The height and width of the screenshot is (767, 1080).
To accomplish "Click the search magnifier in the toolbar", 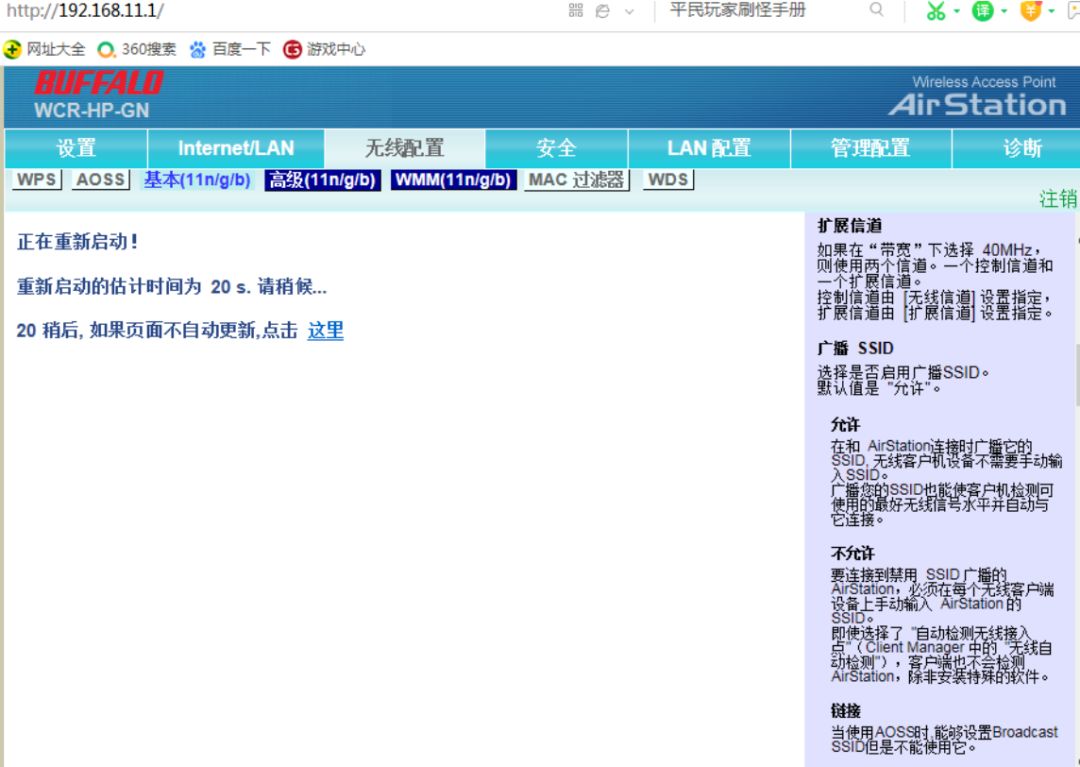I will pos(876,11).
